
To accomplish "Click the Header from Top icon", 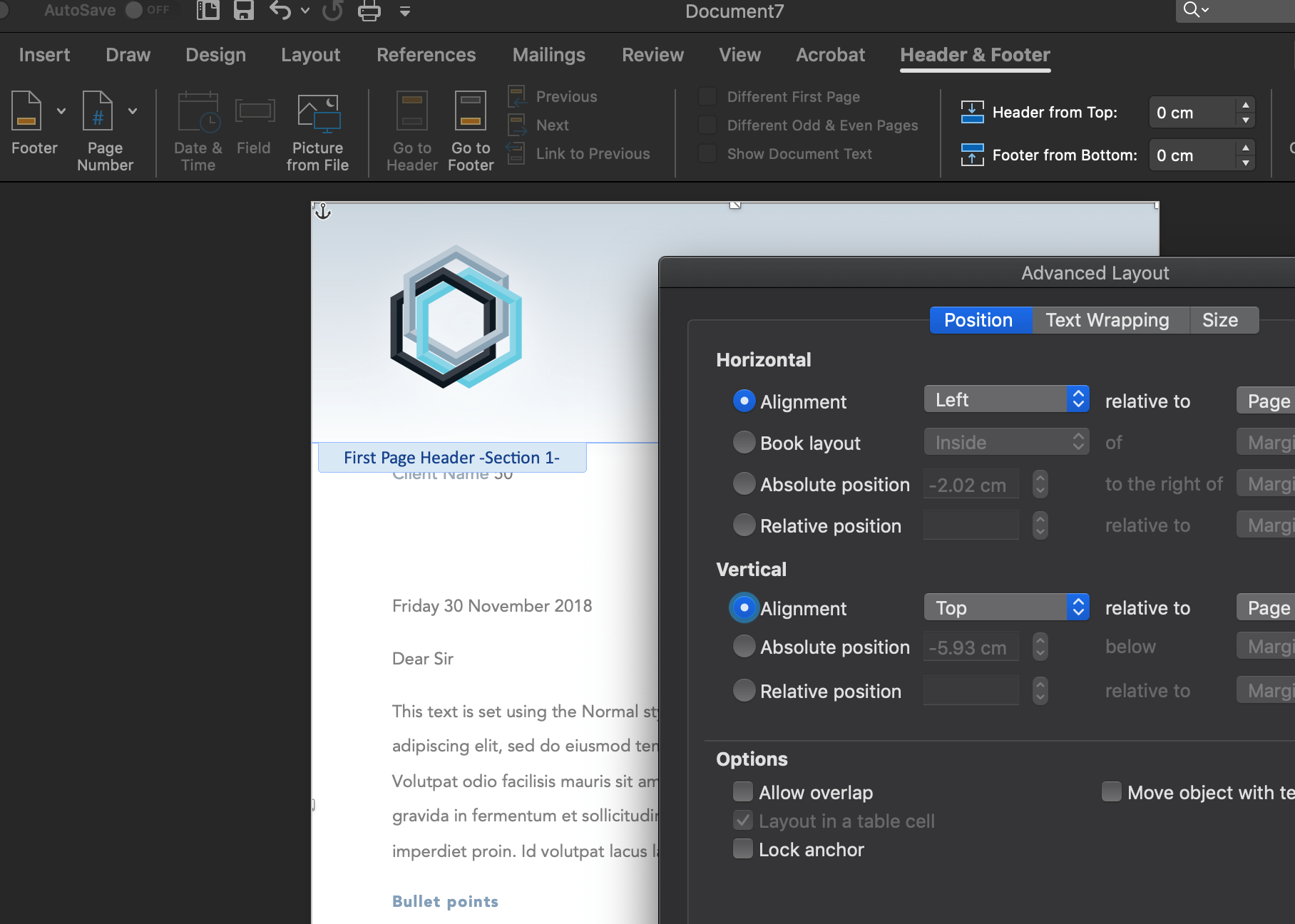I will click(972, 112).
